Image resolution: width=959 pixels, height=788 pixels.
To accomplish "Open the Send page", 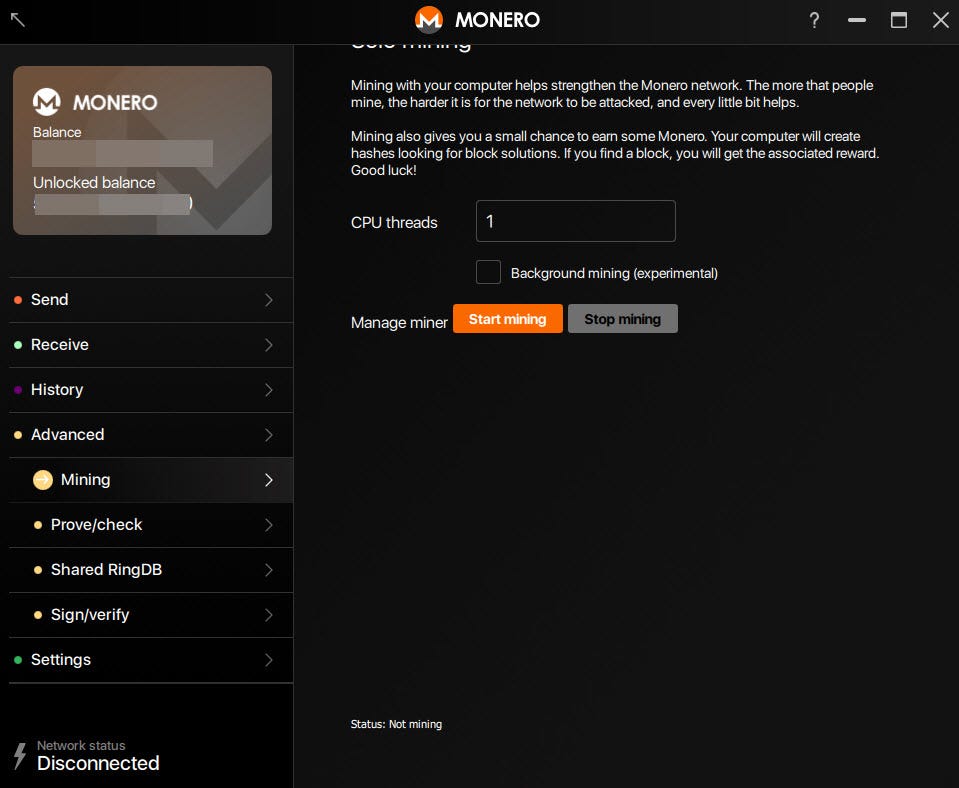I will [x=151, y=300].
